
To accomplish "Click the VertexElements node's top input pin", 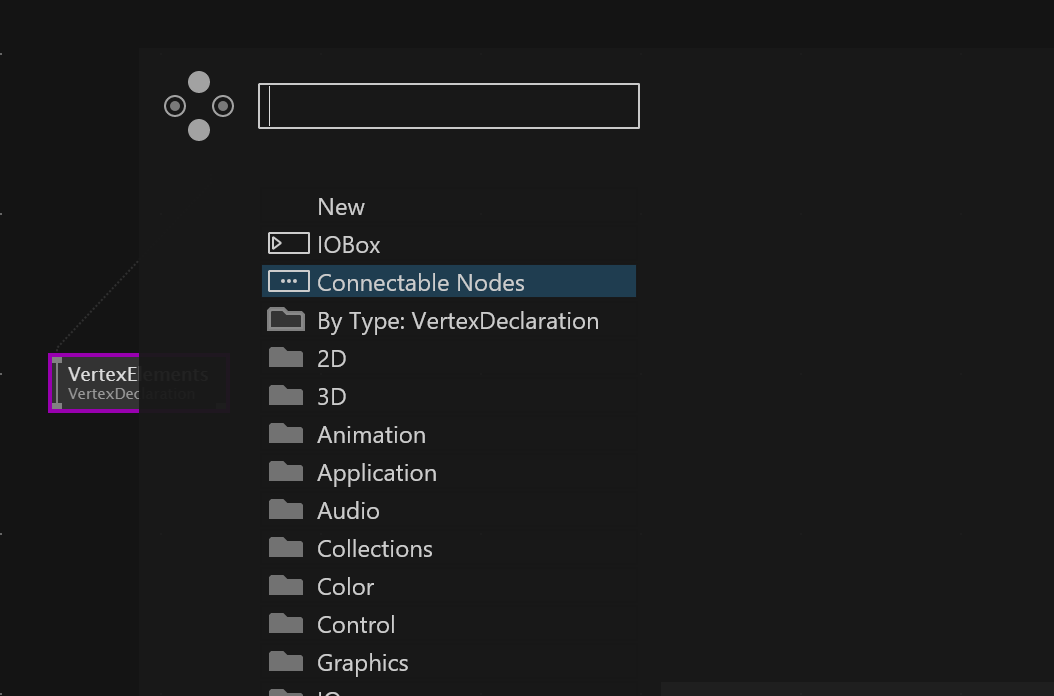I will tap(57, 360).
